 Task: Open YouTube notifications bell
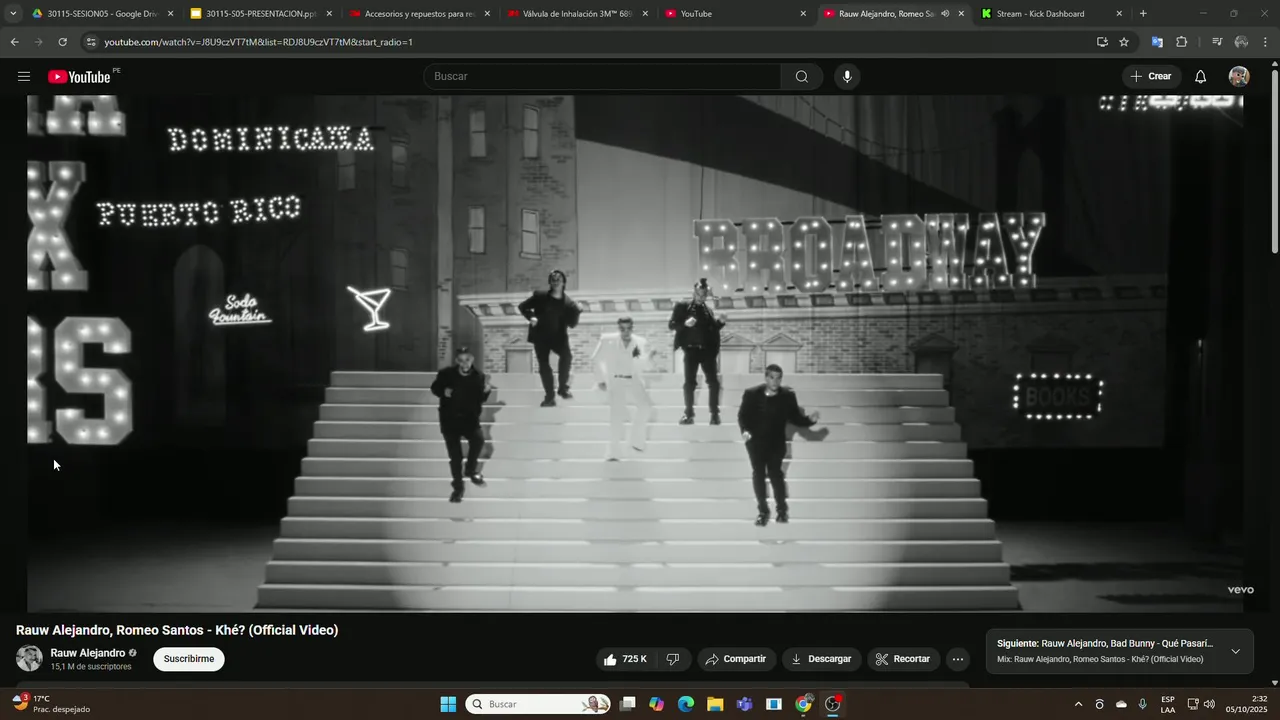[x=1200, y=77]
